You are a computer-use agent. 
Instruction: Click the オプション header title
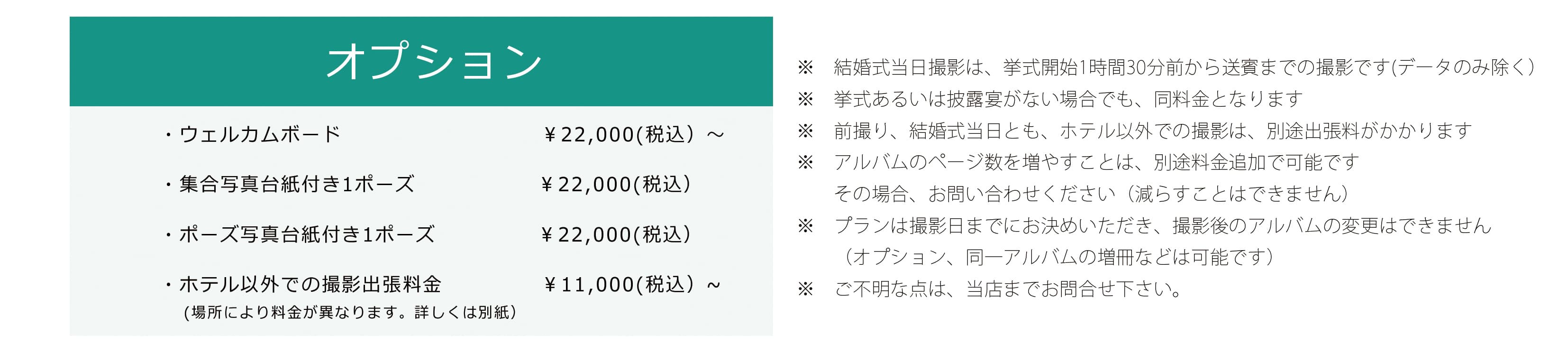click(433, 62)
